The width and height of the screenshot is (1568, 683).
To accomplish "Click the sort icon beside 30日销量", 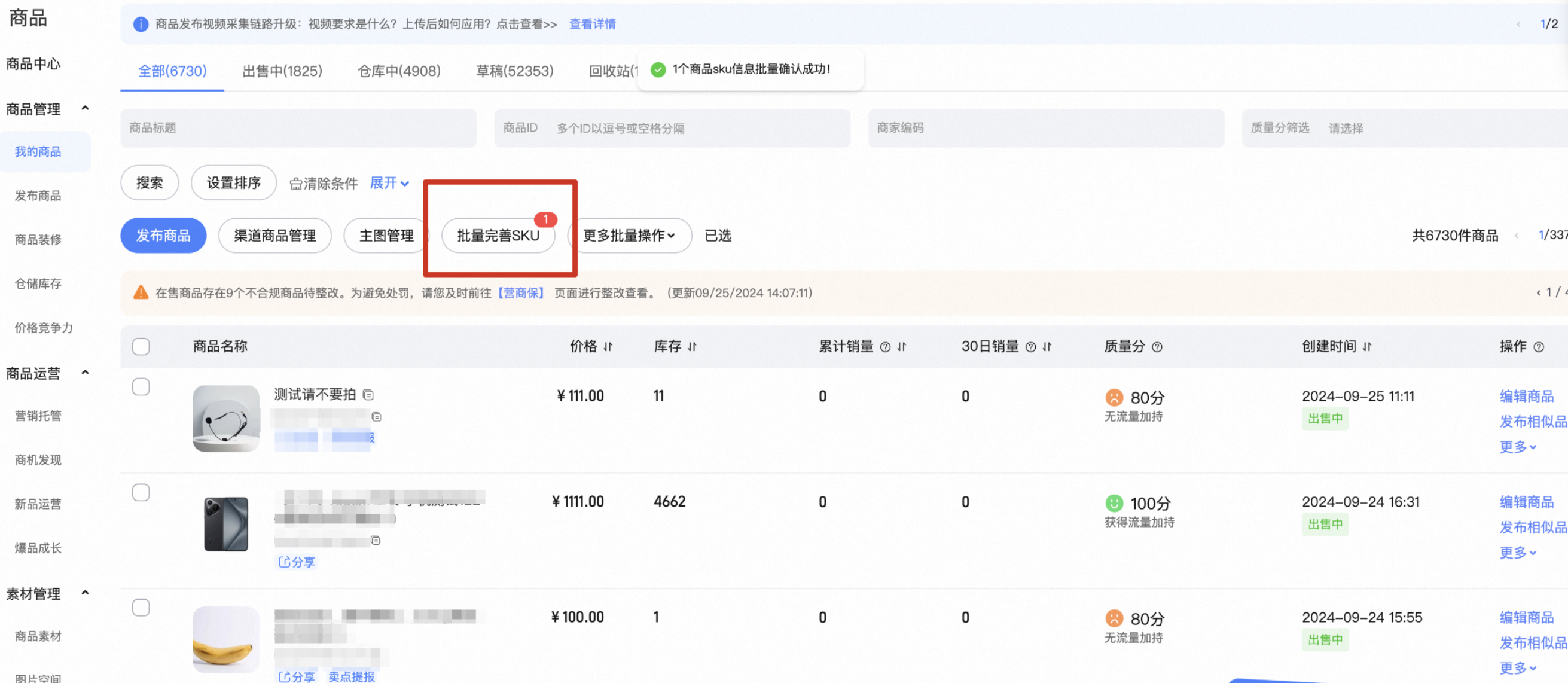I will (1047, 346).
